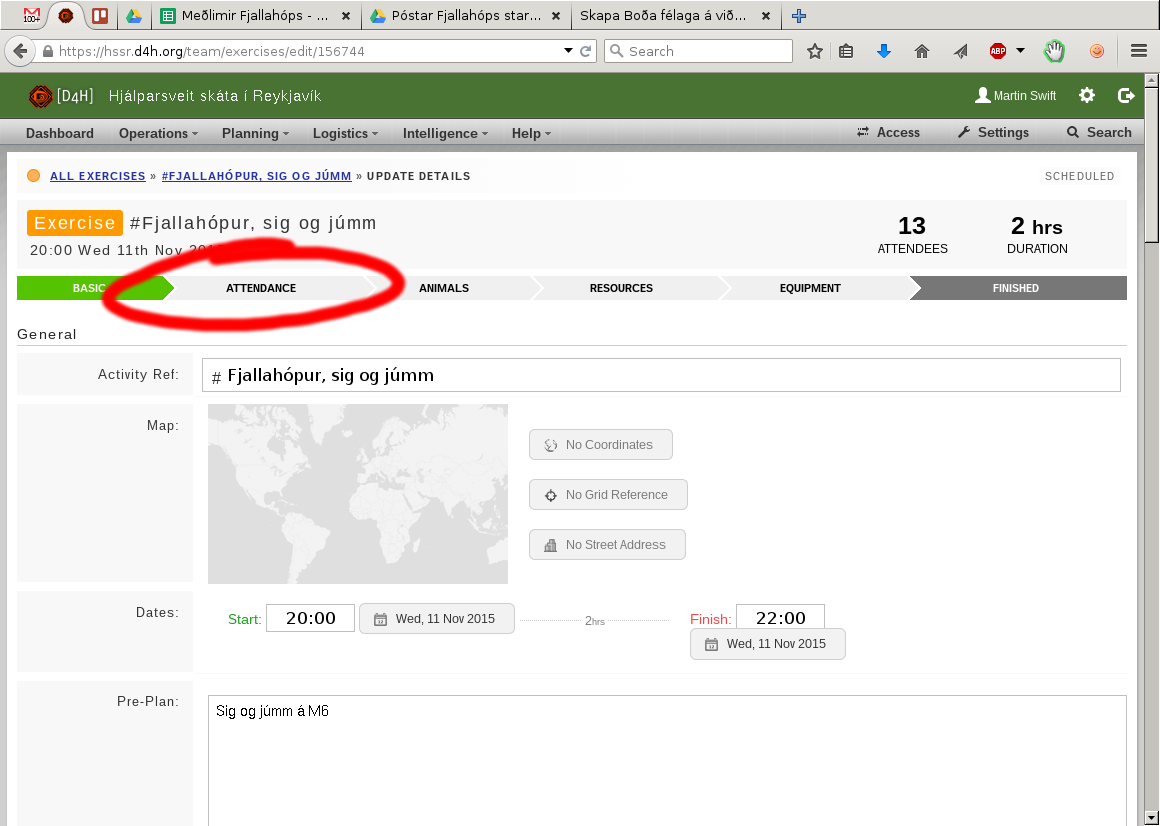
Task: Open Settings with the wrench icon
Action: point(993,132)
